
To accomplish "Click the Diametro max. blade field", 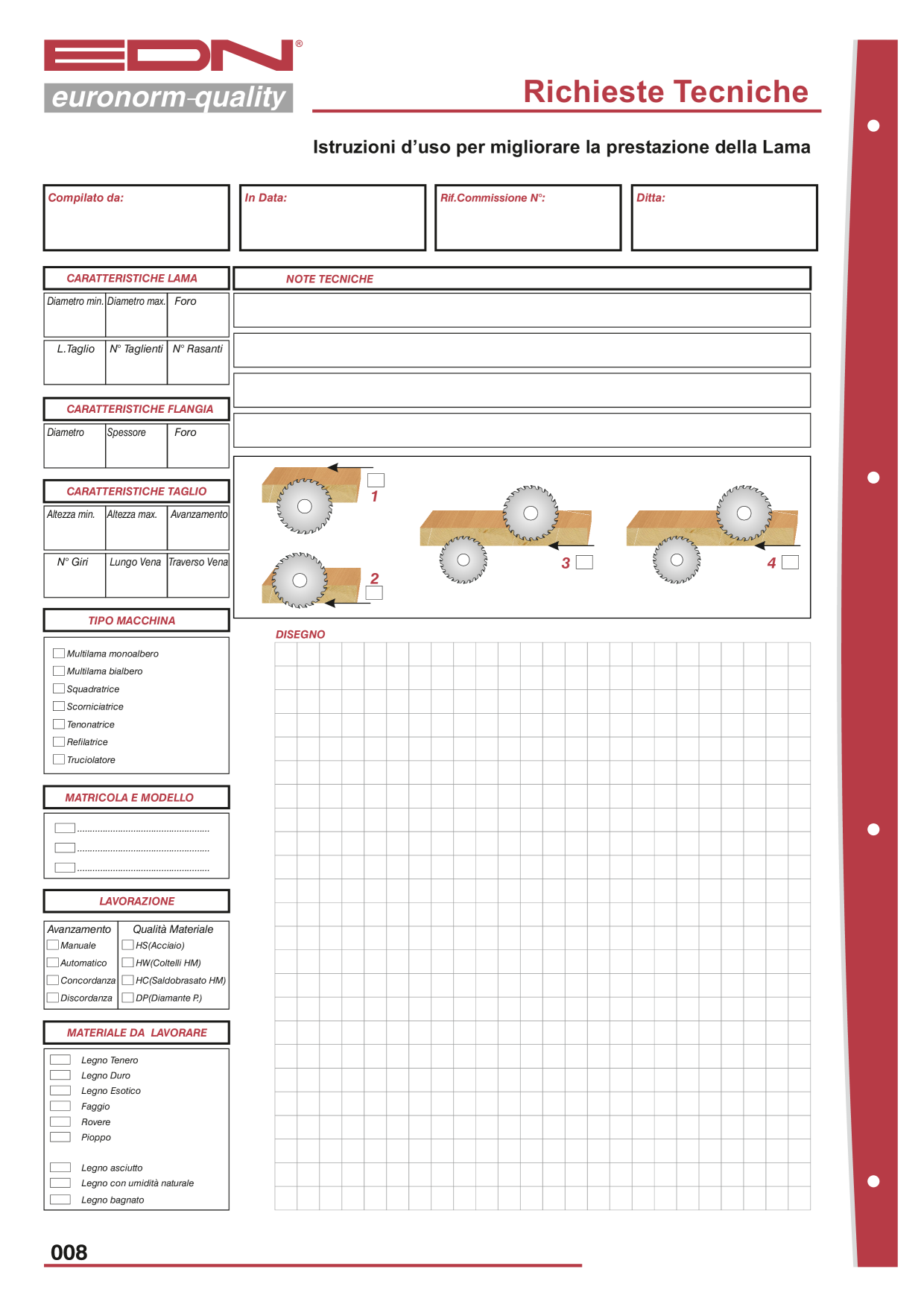I will coord(136,315).
